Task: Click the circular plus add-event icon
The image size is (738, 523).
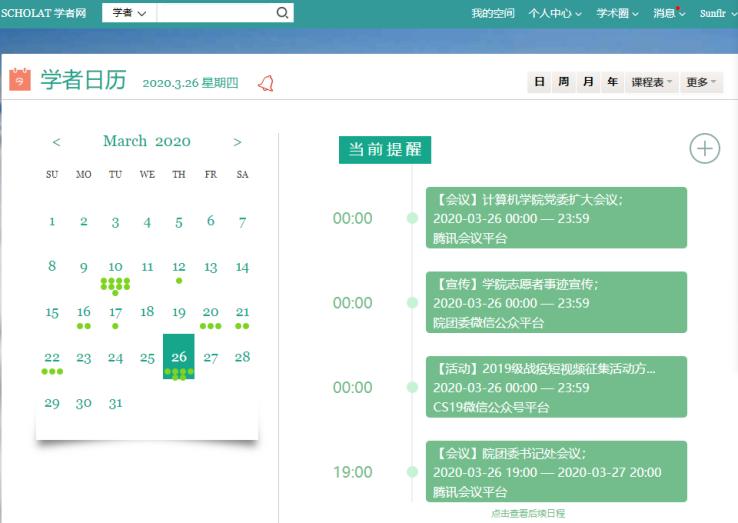Action: (x=704, y=149)
